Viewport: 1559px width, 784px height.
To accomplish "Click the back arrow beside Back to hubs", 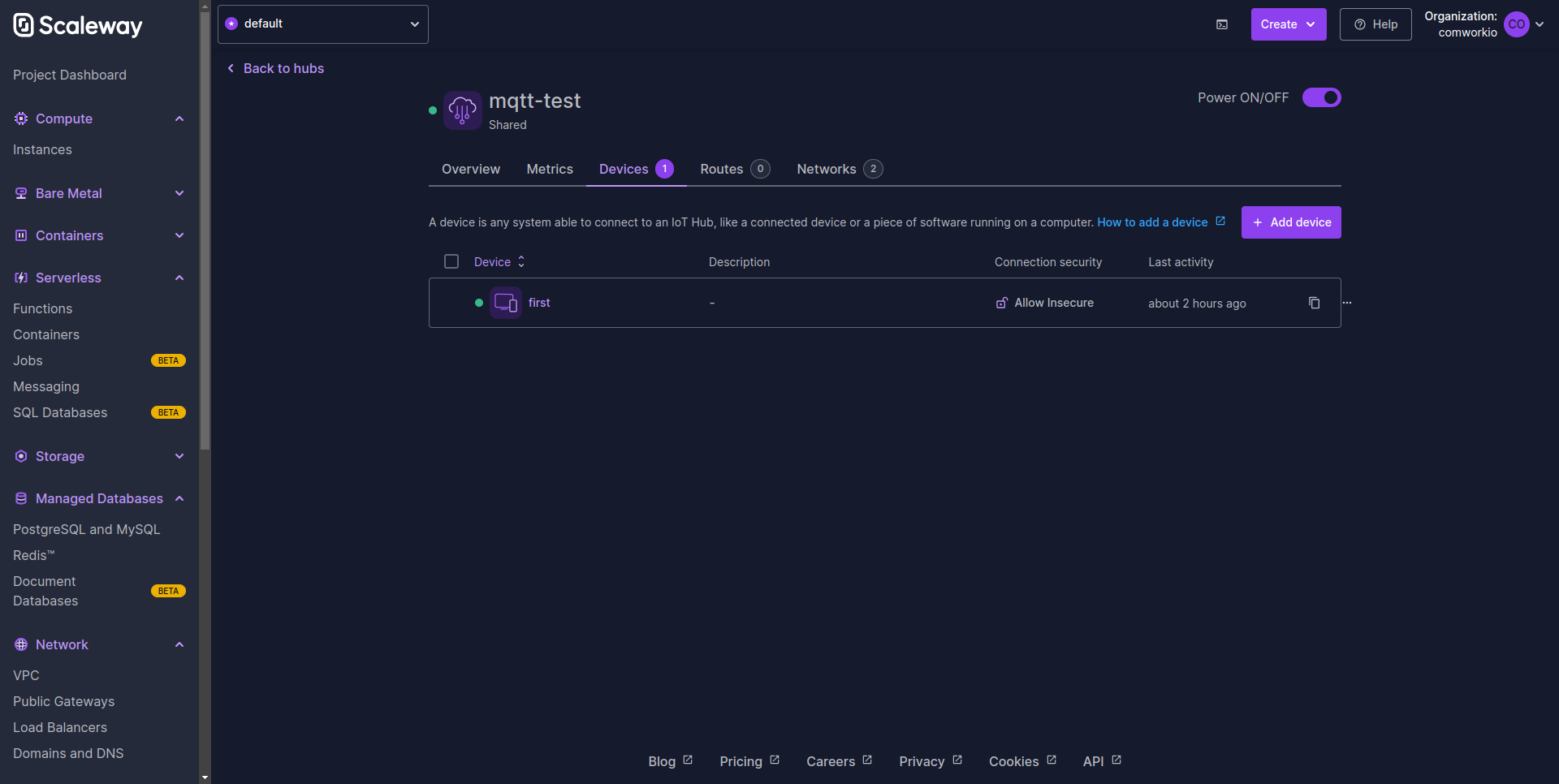I will (231, 68).
